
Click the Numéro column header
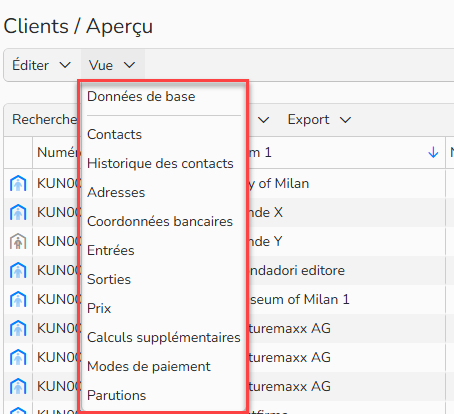57,153
